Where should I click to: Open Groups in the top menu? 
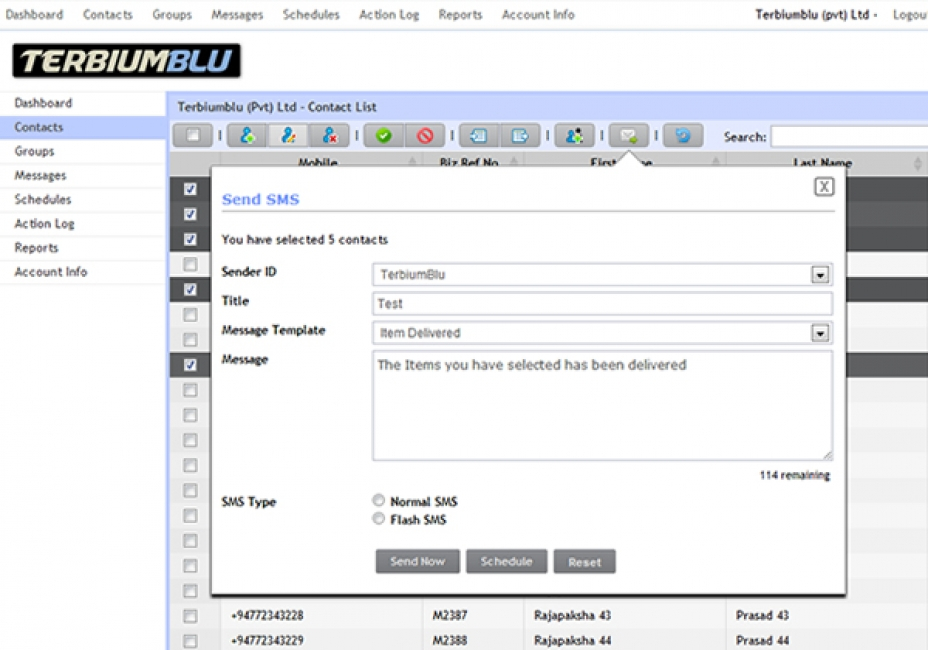tap(172, 14)
